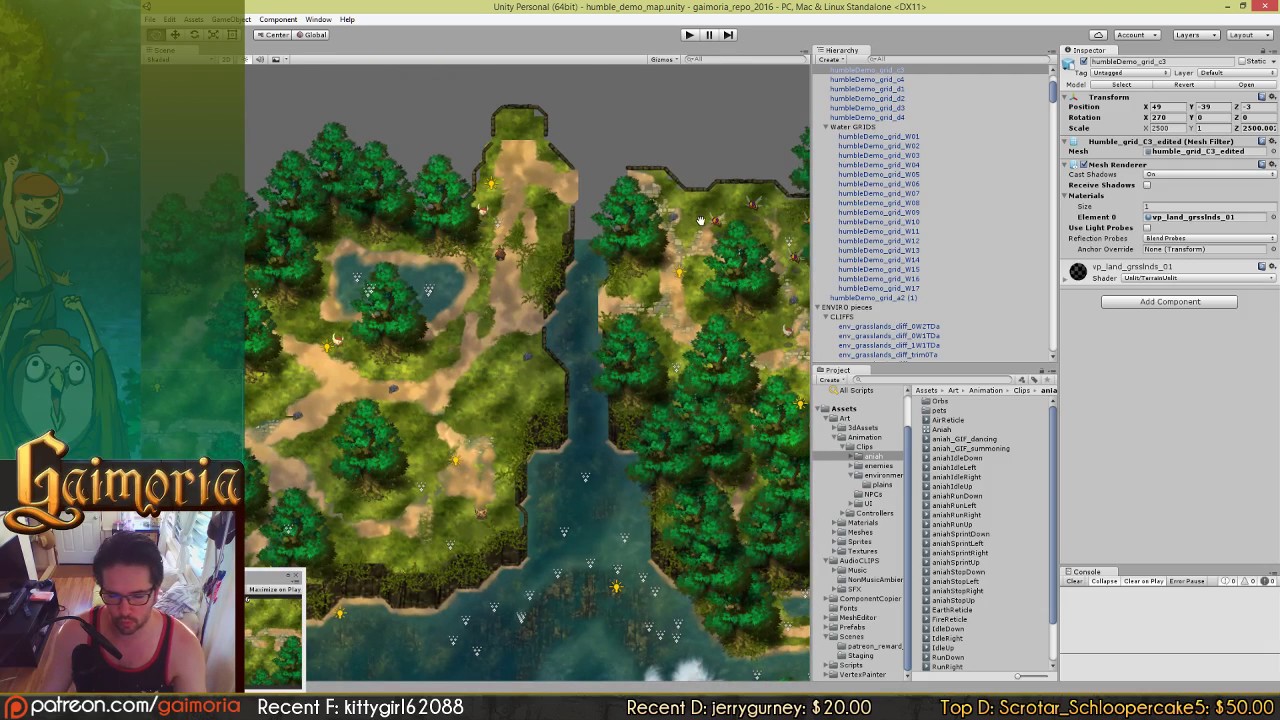Open the Account dropdown

(x=1135, y=35)
